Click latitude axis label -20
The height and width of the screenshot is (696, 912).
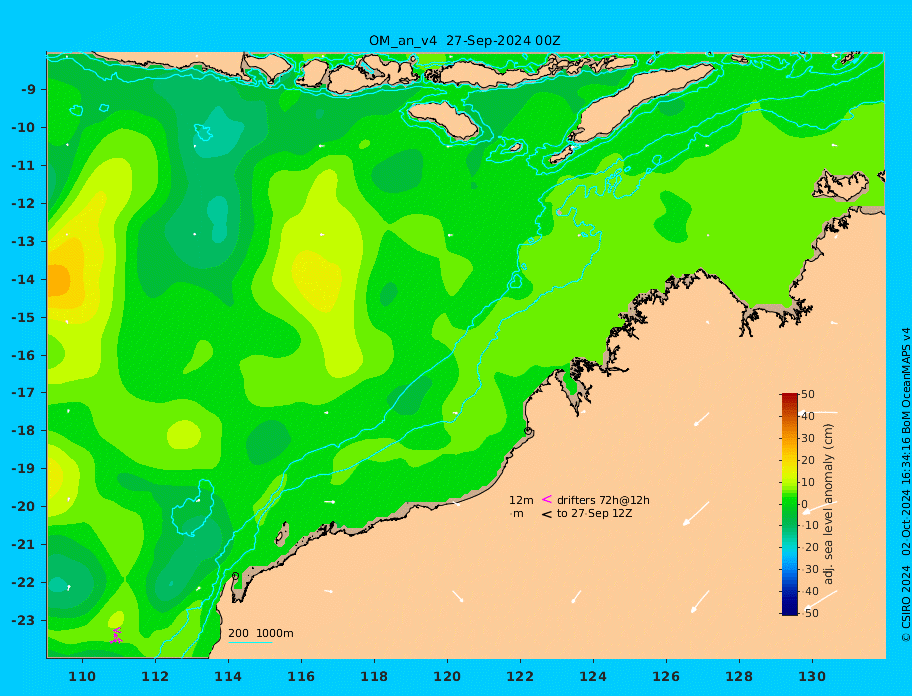pos(23,506)
